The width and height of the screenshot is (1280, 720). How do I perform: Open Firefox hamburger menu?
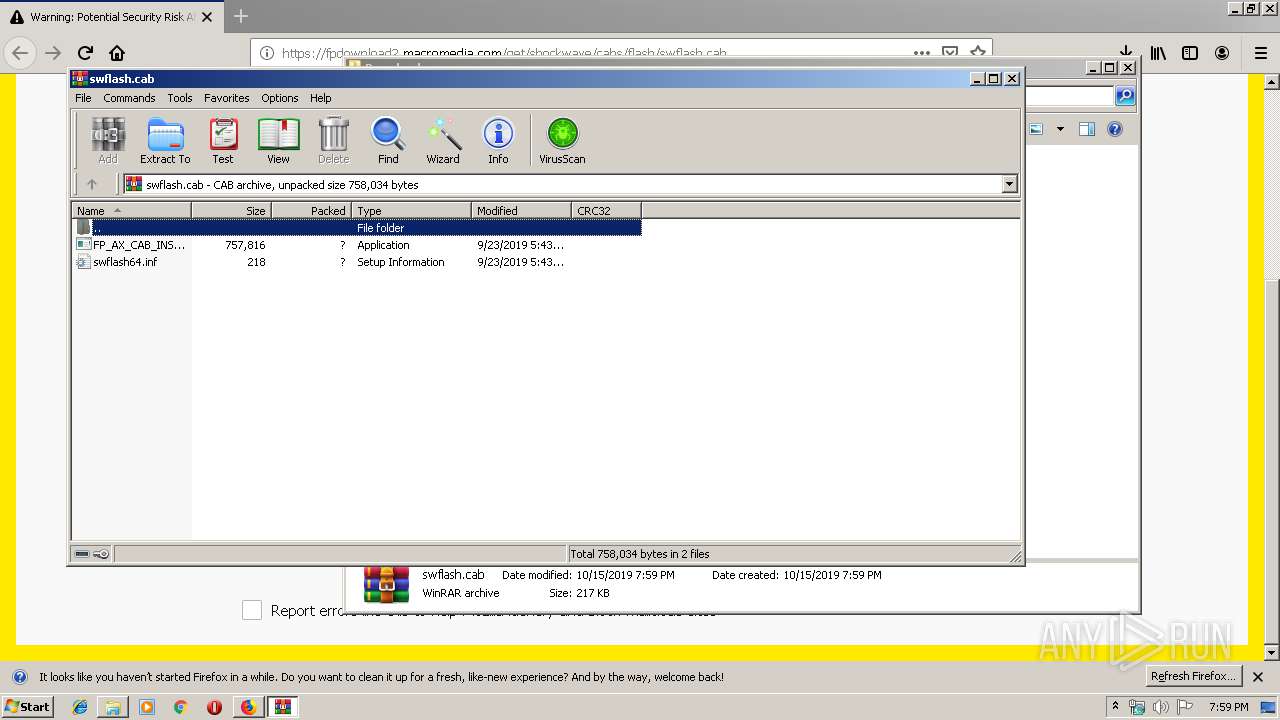[x=1261, y=53]
